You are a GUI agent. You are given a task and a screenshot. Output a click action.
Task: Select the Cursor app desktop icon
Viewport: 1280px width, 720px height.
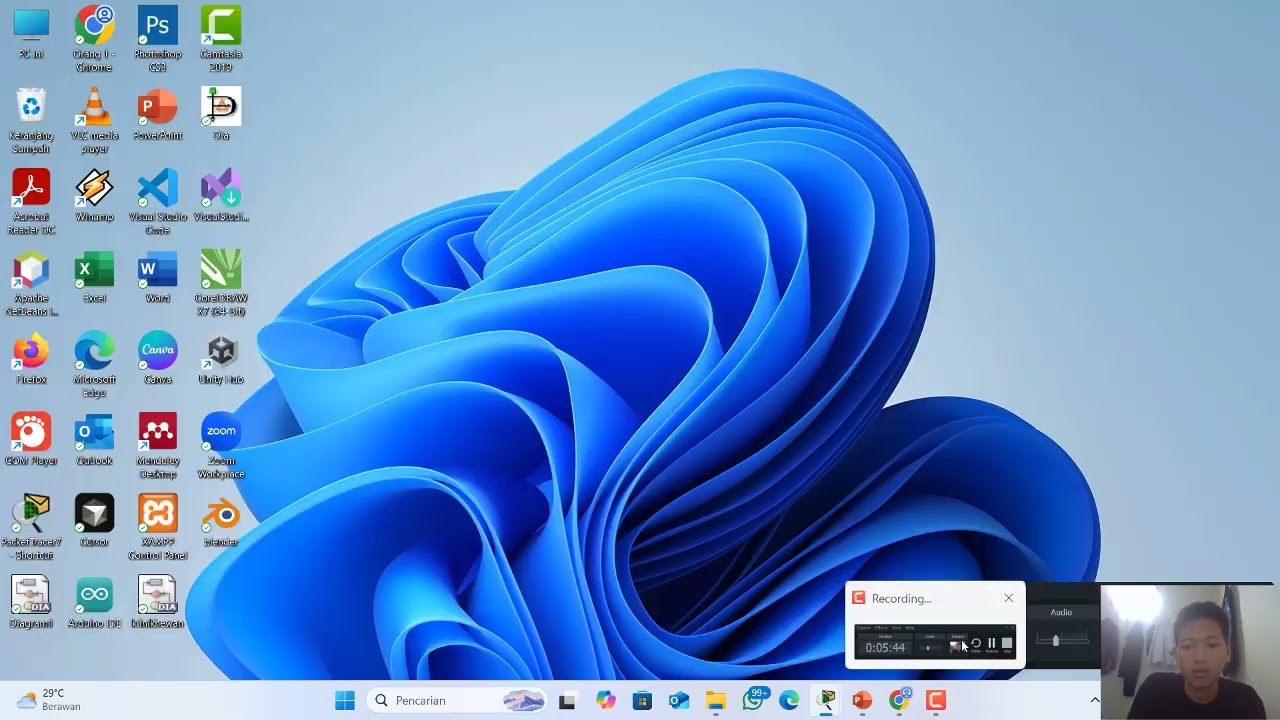point(94,521)
